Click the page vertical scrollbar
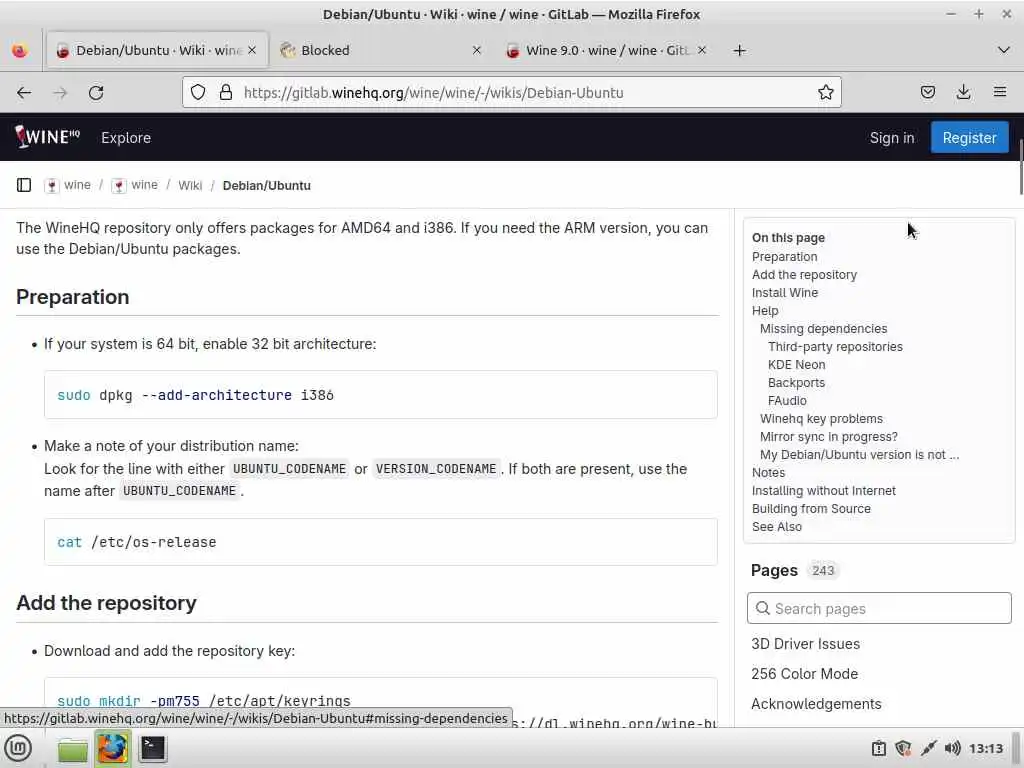The image size is (1024, 768). click(x=1021, y=167)
